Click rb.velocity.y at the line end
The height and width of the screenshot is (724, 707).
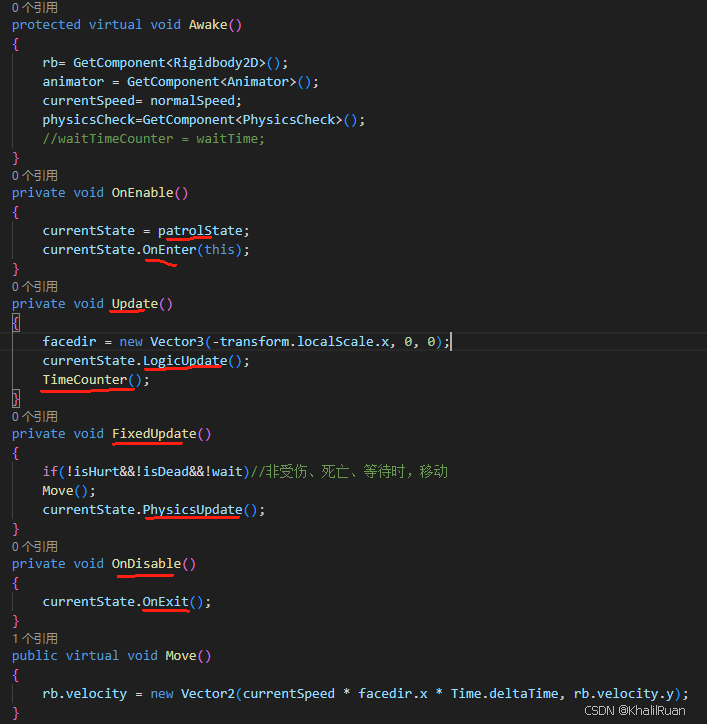624,694
